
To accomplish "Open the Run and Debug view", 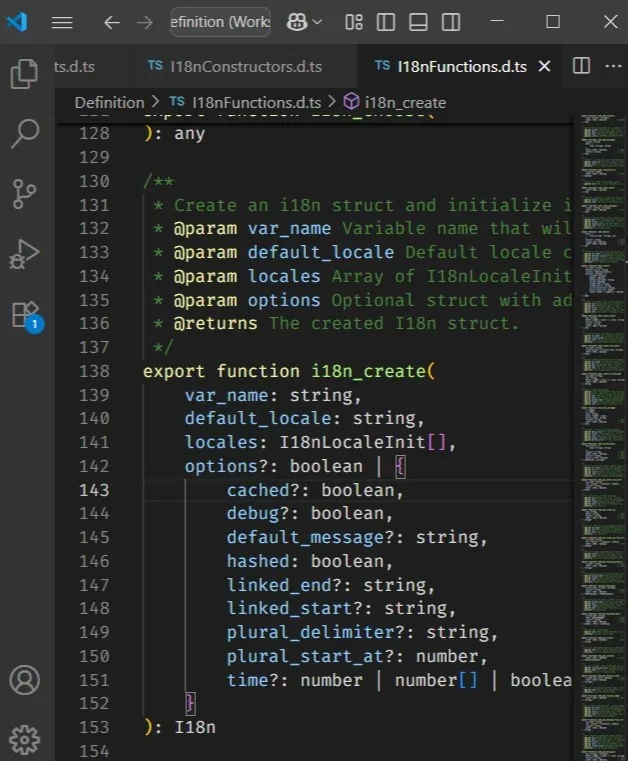I will tap(24, 254).
